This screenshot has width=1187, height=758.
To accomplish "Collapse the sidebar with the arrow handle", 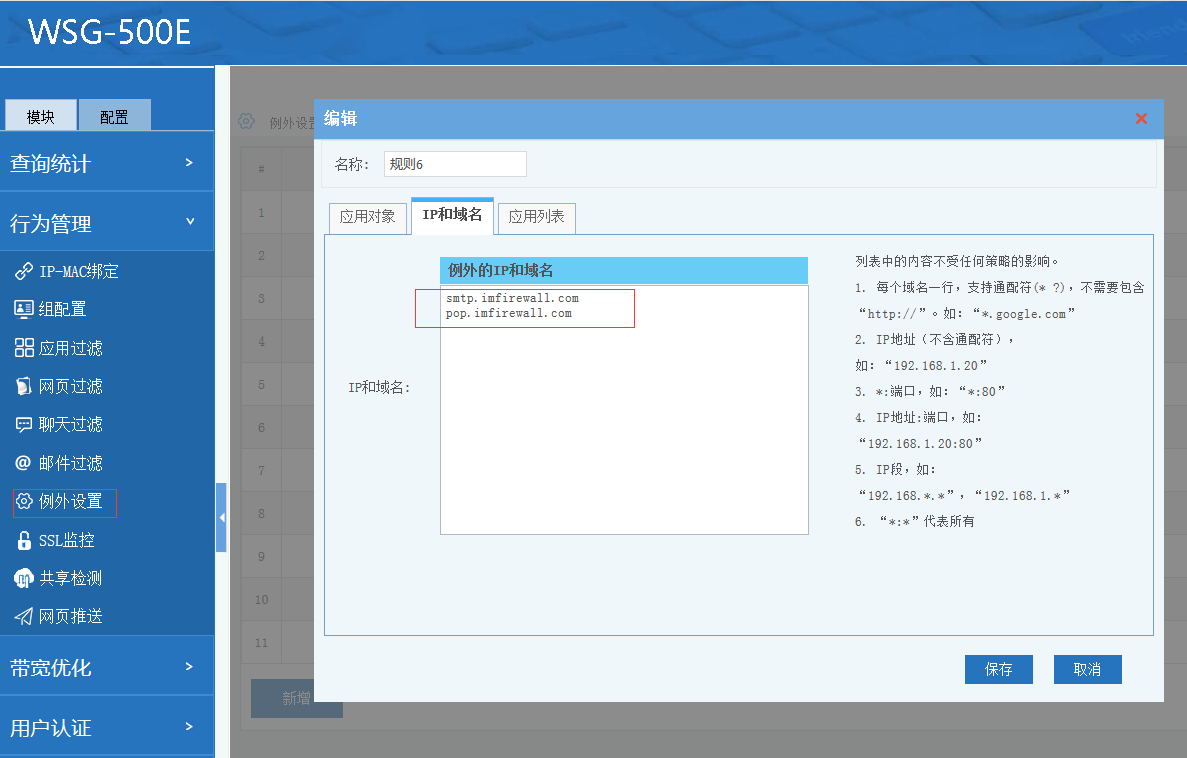I will pyautogui.click(x=221, y=517).
